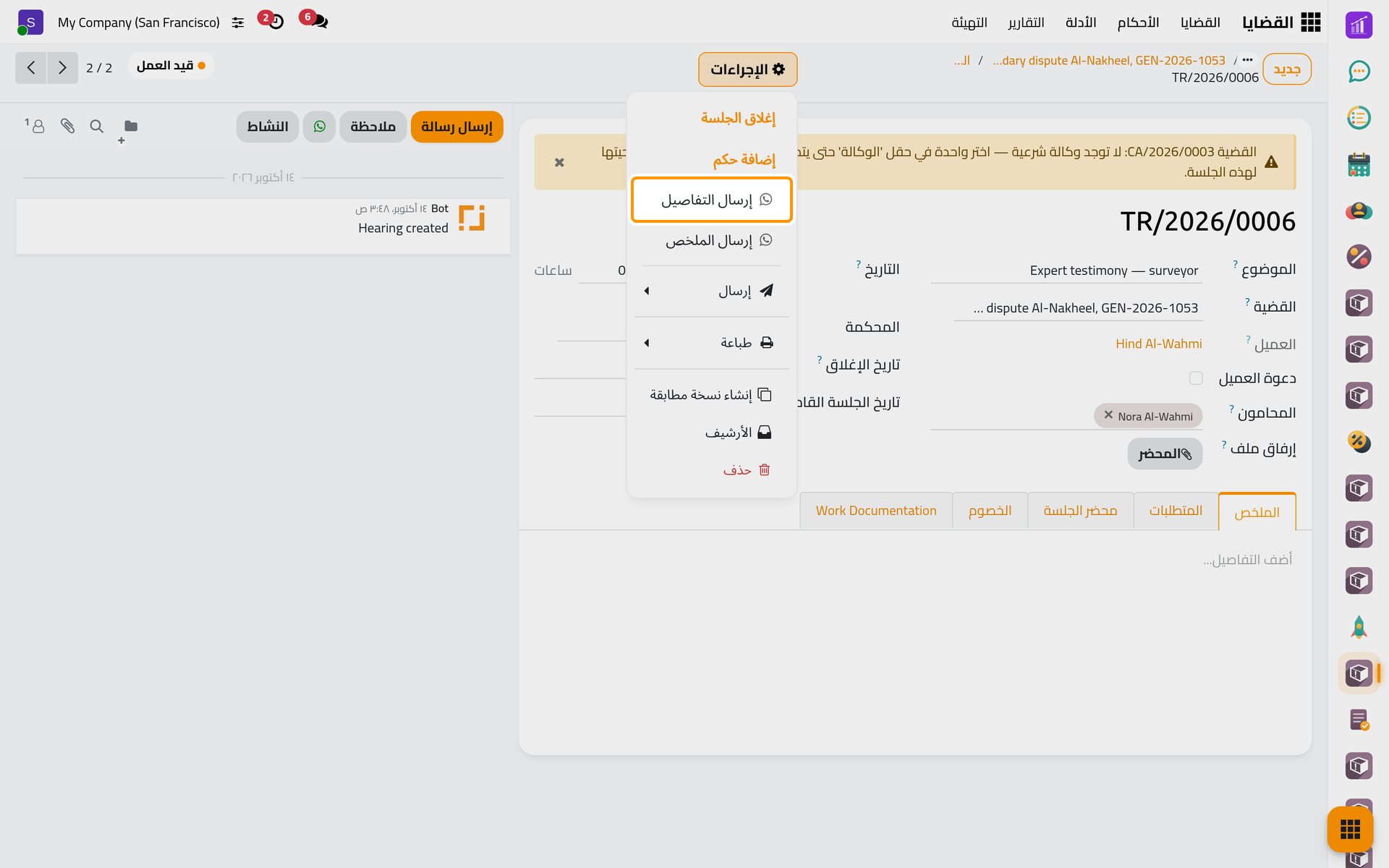Select حذف delete option

(x=712, y=470)
